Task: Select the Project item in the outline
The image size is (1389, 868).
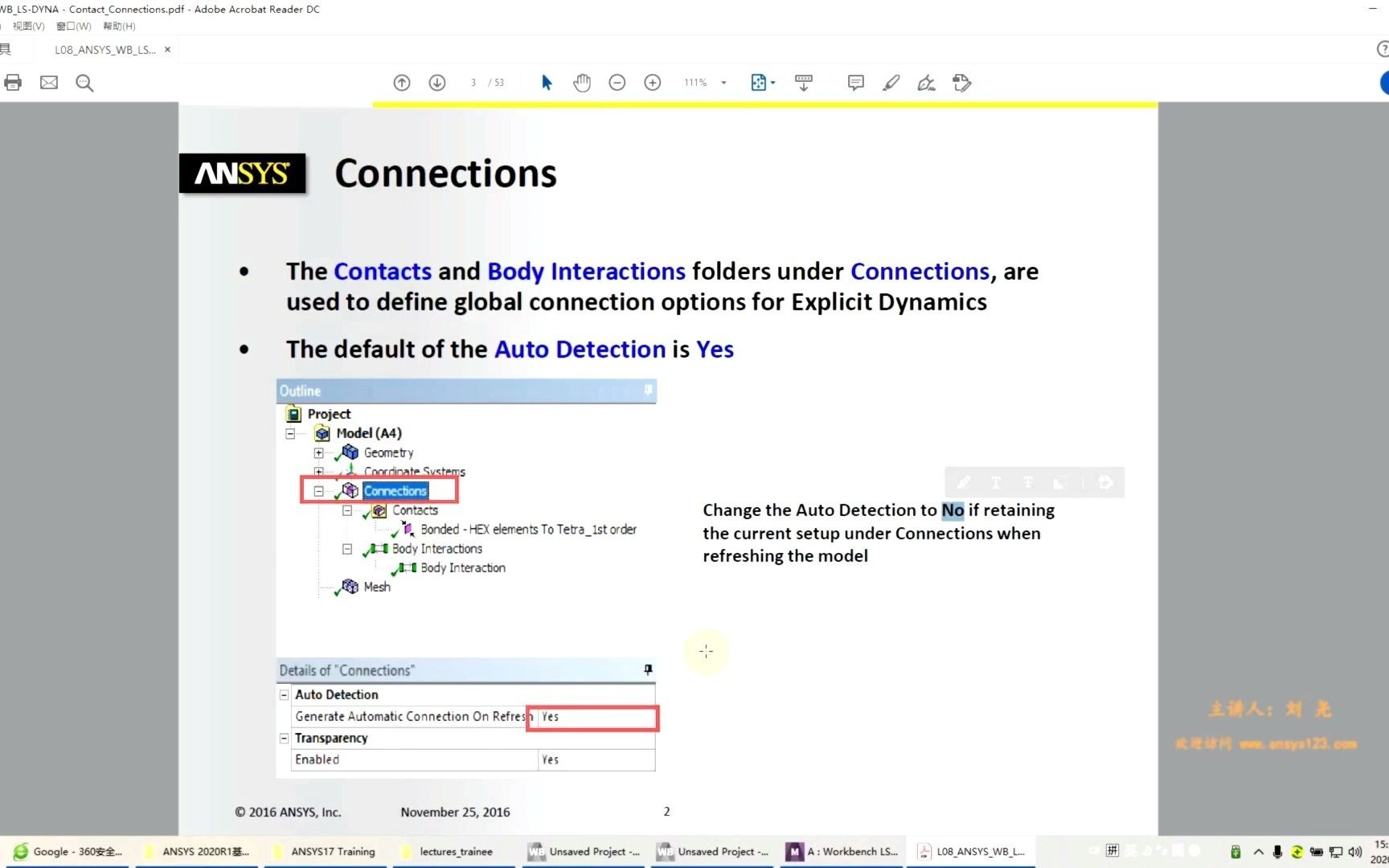Action: click(x=329, y=414)
